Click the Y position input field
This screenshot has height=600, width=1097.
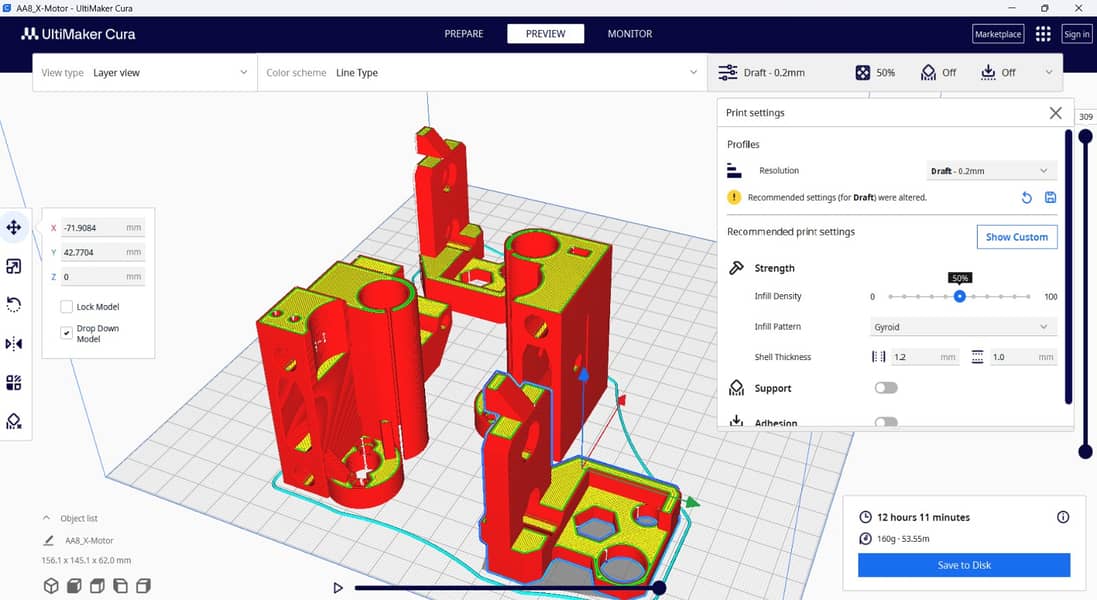(x=102, y=252)
